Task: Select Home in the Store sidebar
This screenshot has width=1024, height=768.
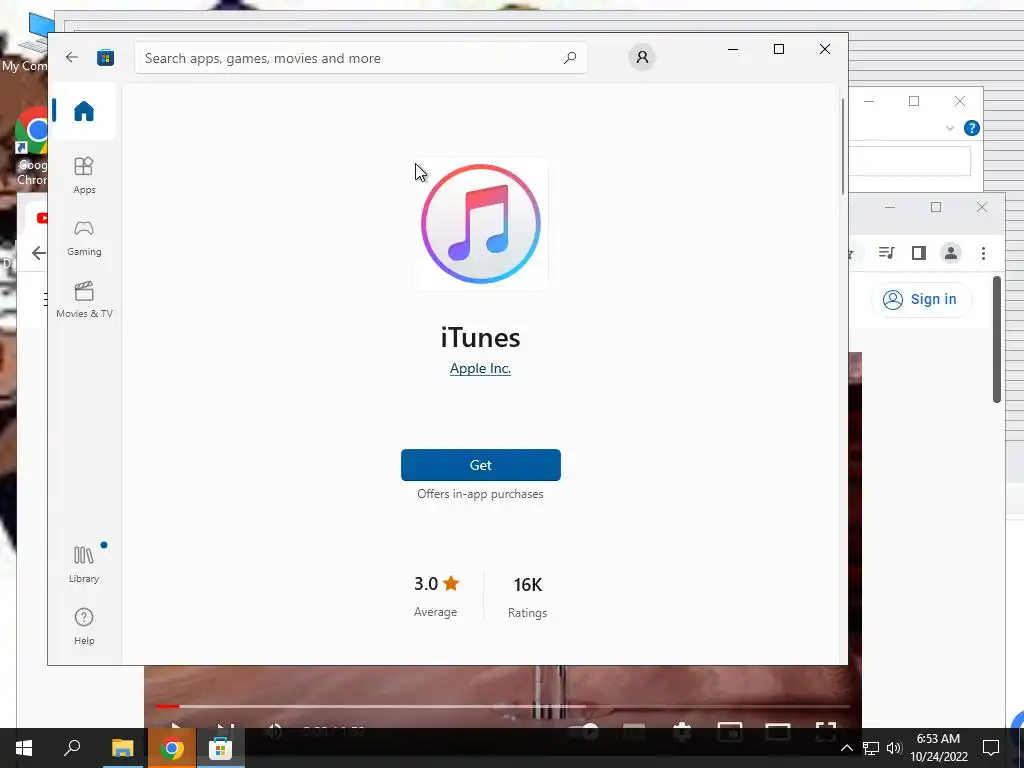Action: 84,111
